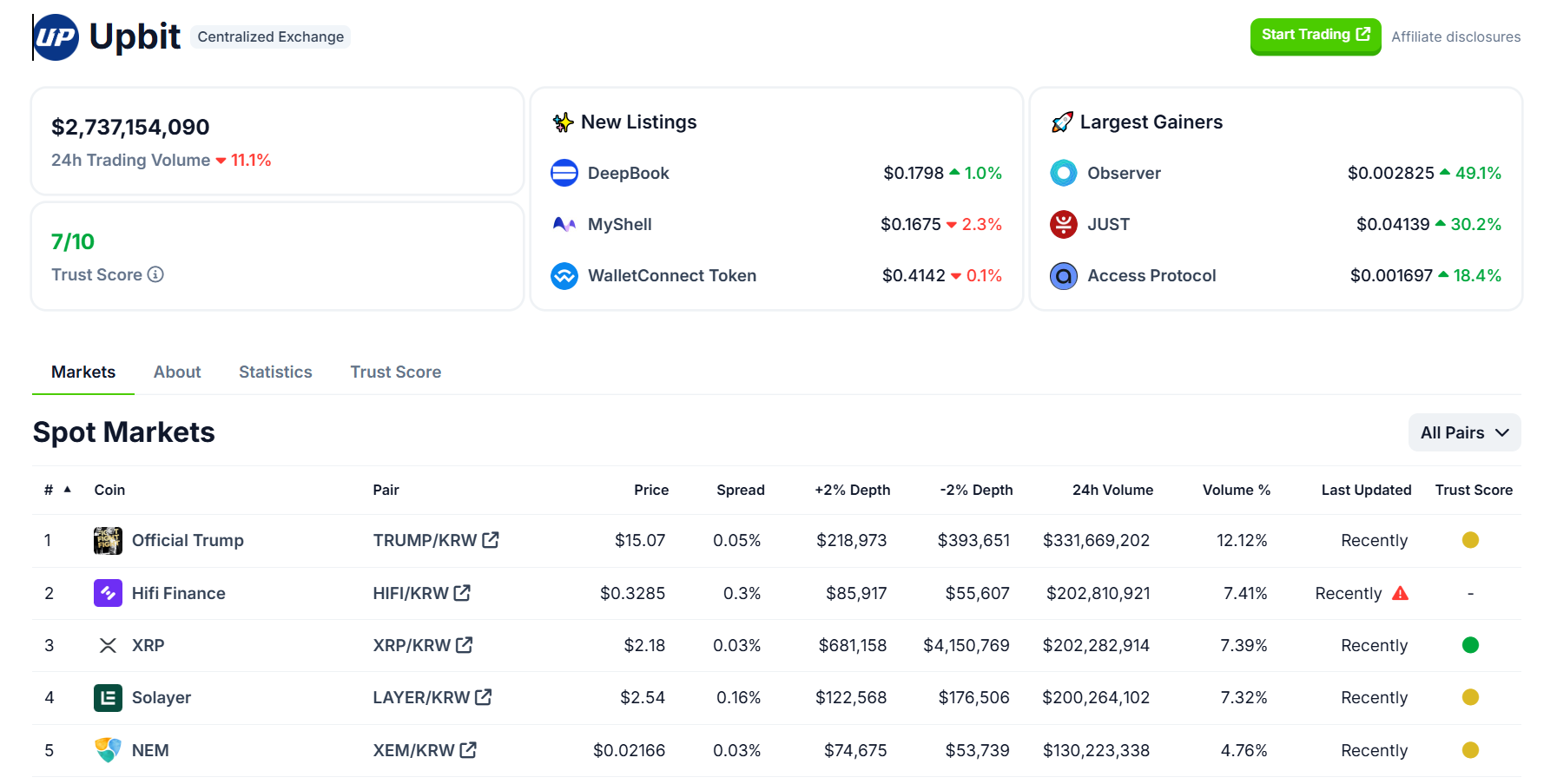Click the JUST token icon
The image size is (1557, 784).
click(x=1063, y=224)
